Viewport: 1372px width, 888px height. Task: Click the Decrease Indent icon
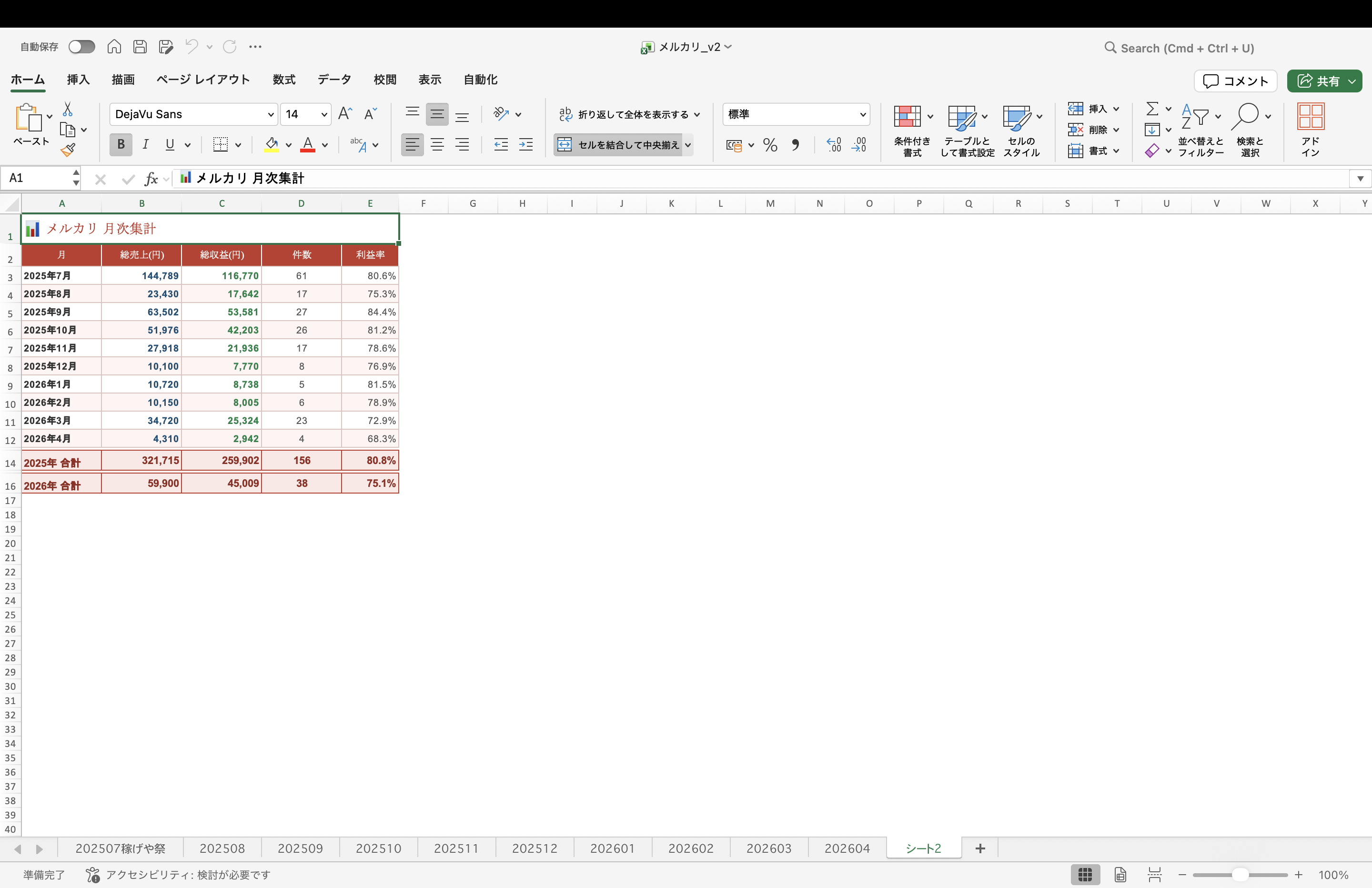501,145
